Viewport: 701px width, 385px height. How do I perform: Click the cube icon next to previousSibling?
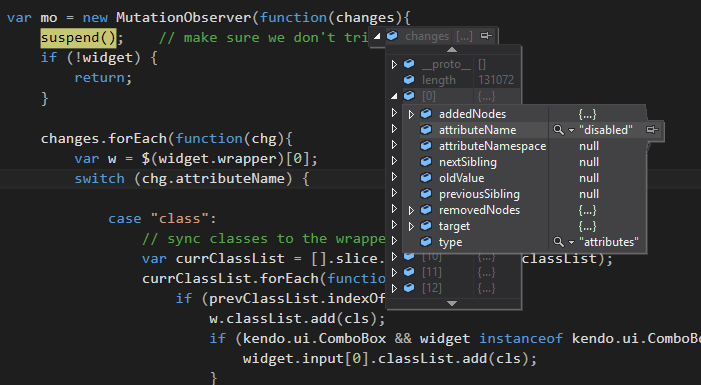pyautogui.click(x=427, y=194)
